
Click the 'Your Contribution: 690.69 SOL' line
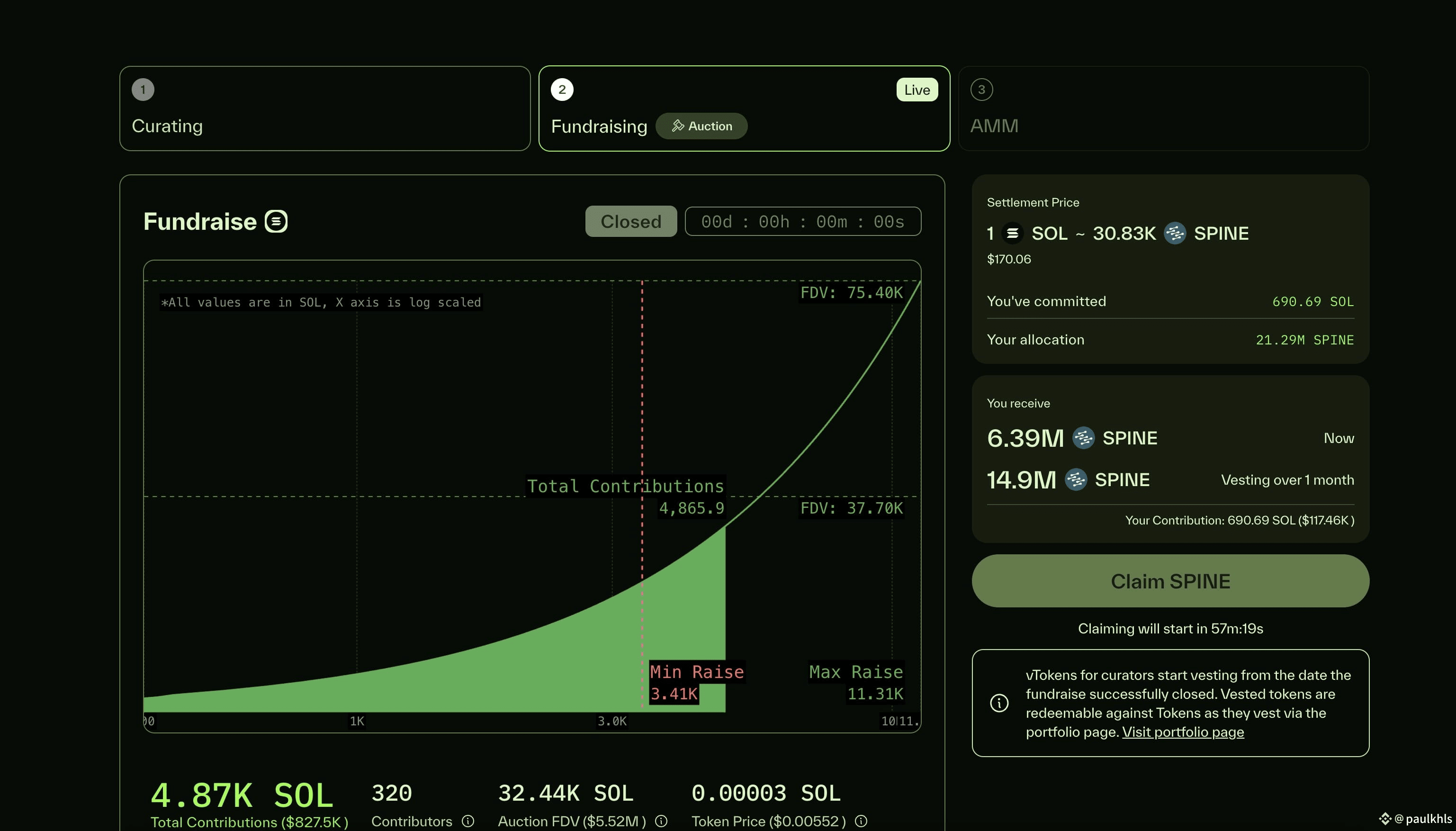click(1239, 521)
